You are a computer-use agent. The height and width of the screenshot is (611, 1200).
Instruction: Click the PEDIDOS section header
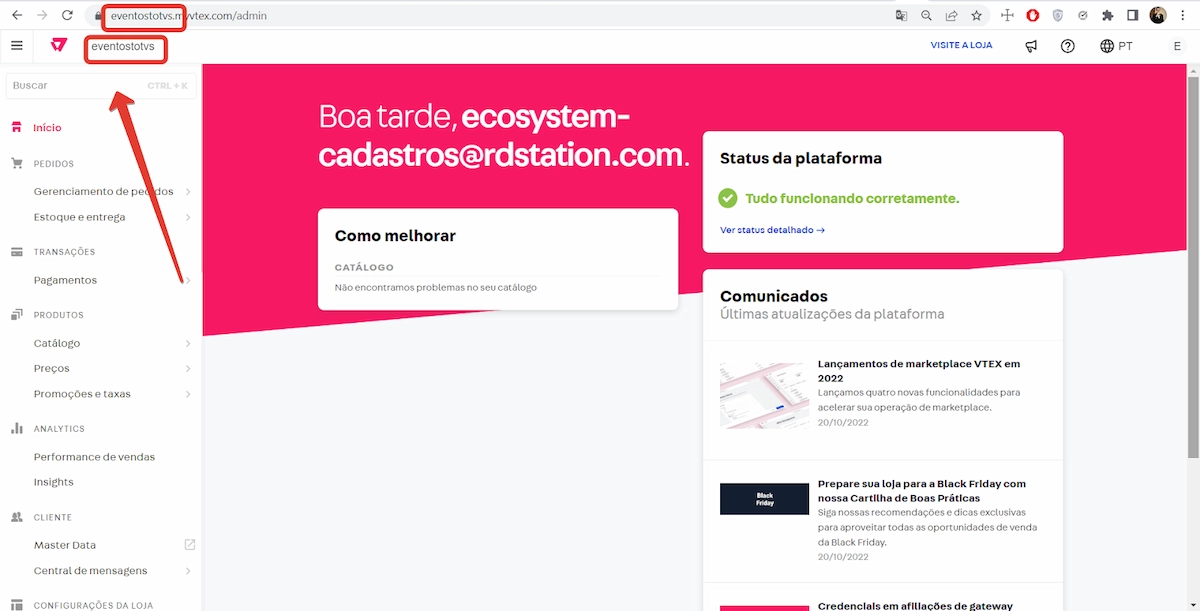pyautogui.click(x=54, y=164)
